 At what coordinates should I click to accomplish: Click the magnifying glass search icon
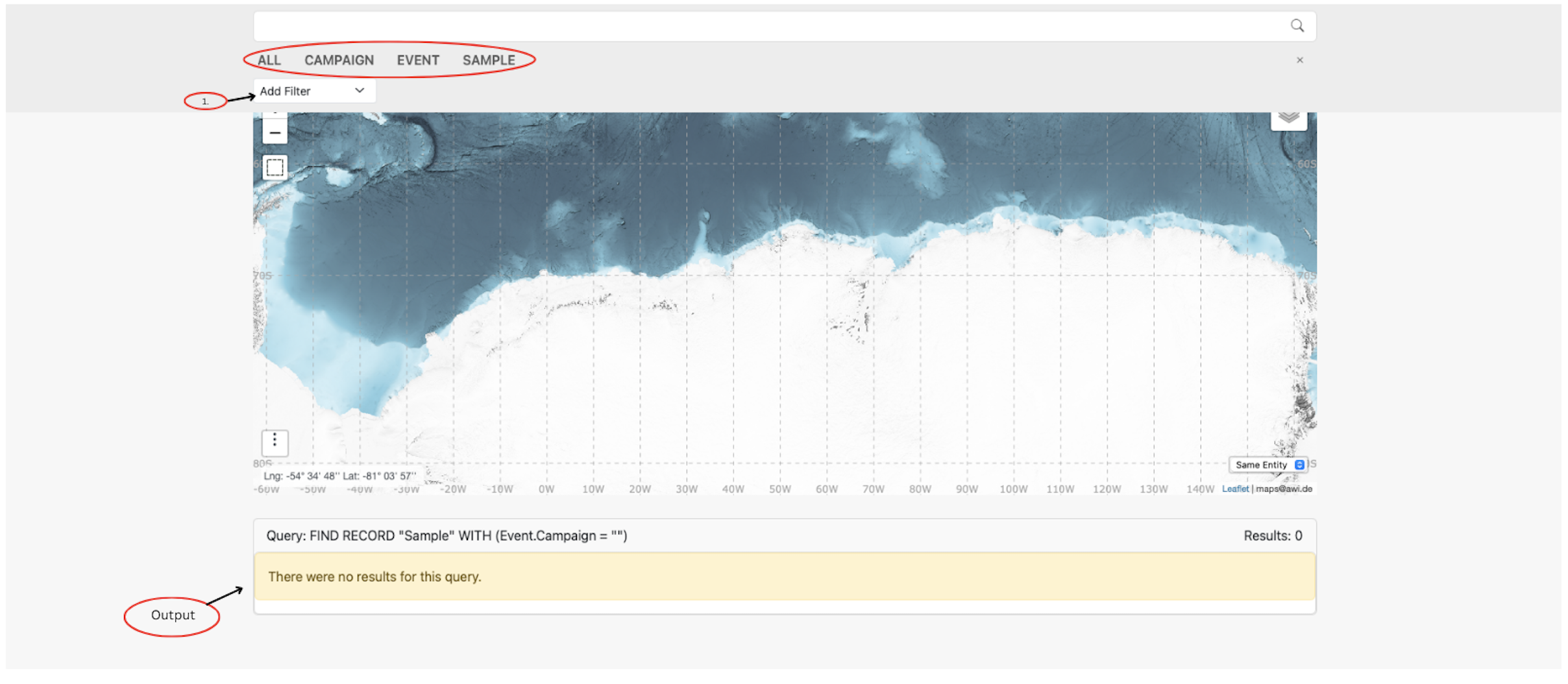click(x=1296, y=26)
